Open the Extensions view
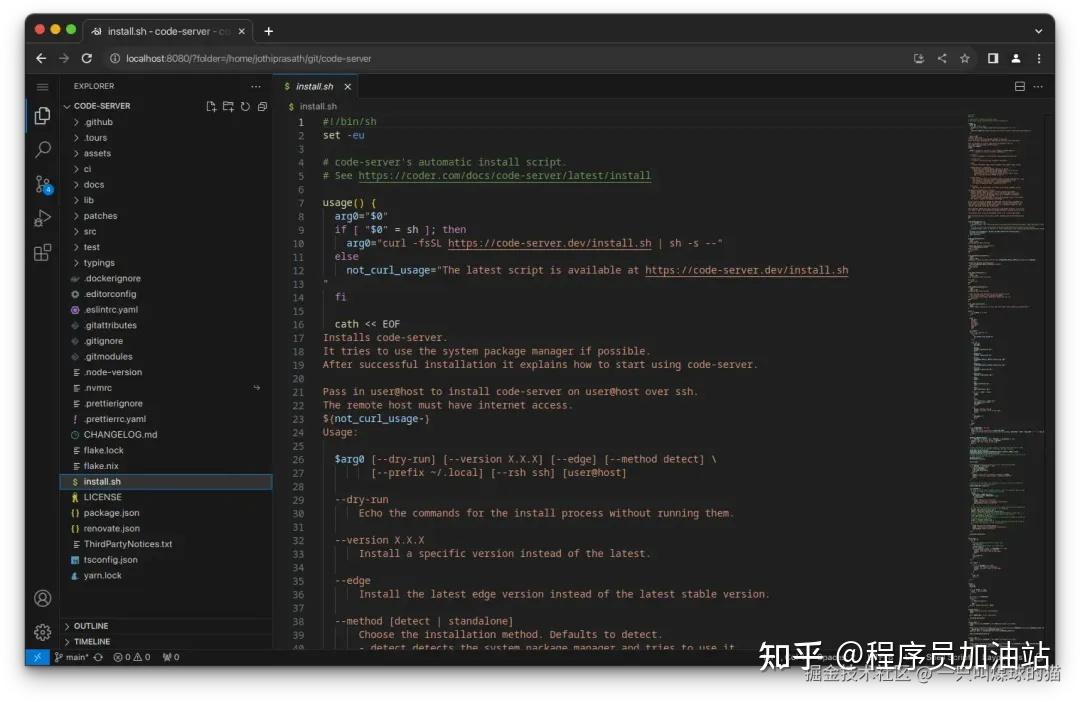Screen dimensions: 1080x702 pos(42,252)
